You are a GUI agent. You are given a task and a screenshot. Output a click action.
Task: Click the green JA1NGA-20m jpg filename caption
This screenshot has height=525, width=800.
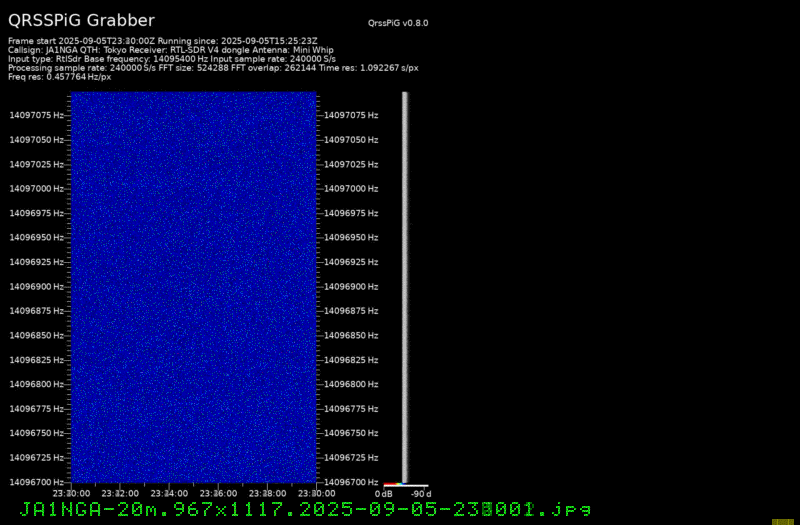pyautogui.click(x=305, y=509)
